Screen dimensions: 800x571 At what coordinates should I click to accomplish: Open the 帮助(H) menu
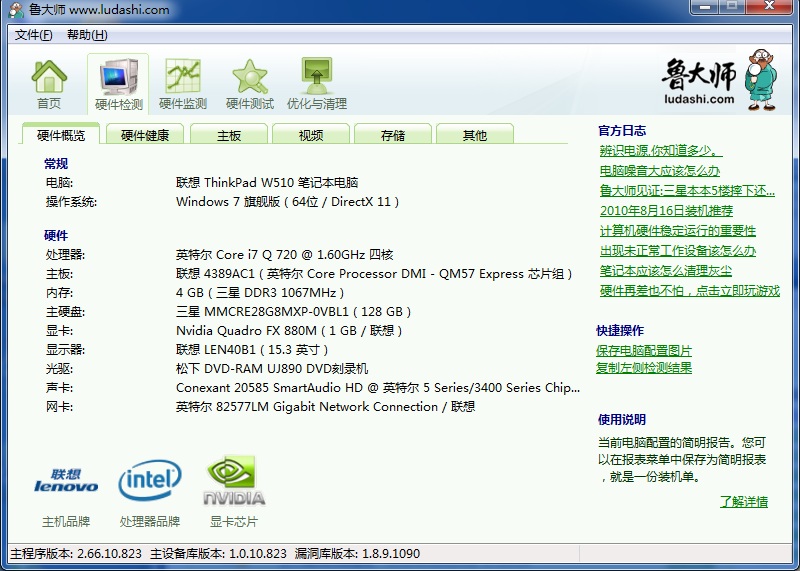click(87, 35)
